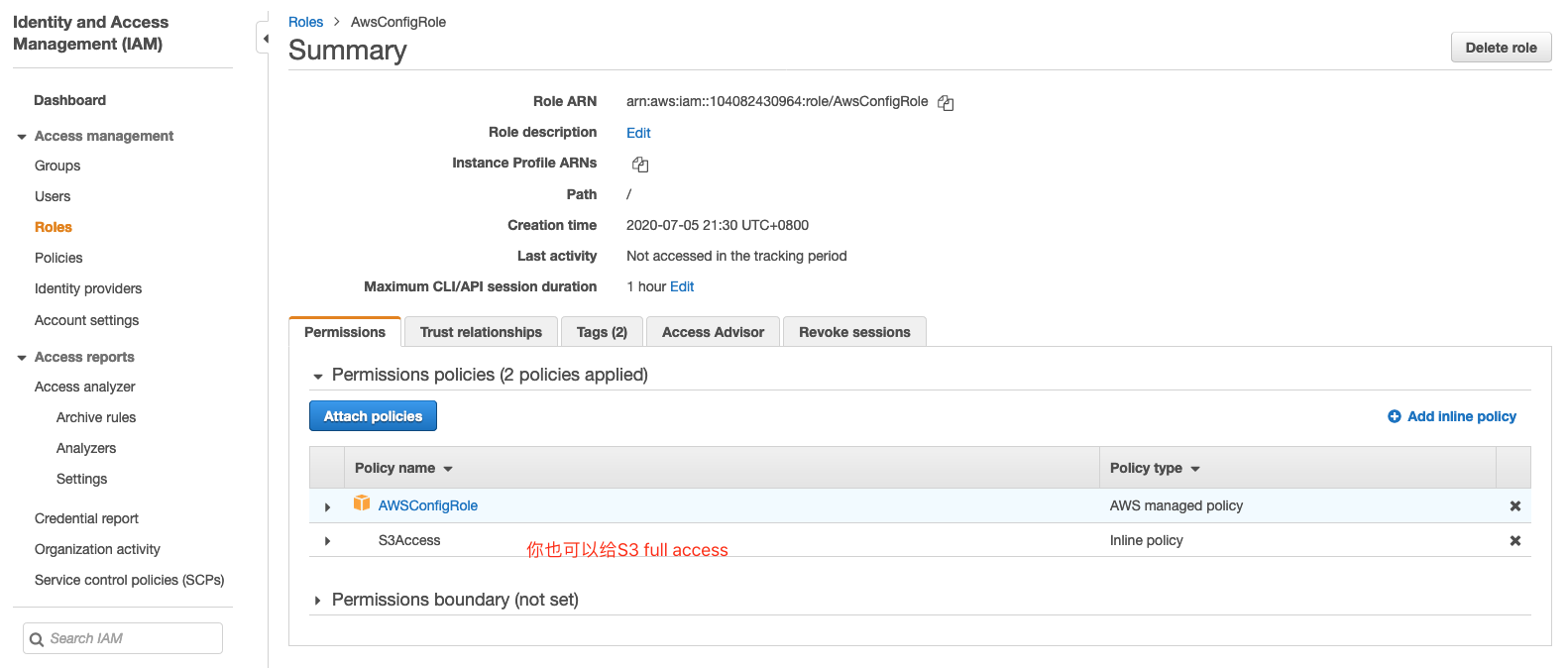Open Access analyzer Settings in the sidebar
Viewport: 1568px width, 668px height.
(x=81, y=479)
